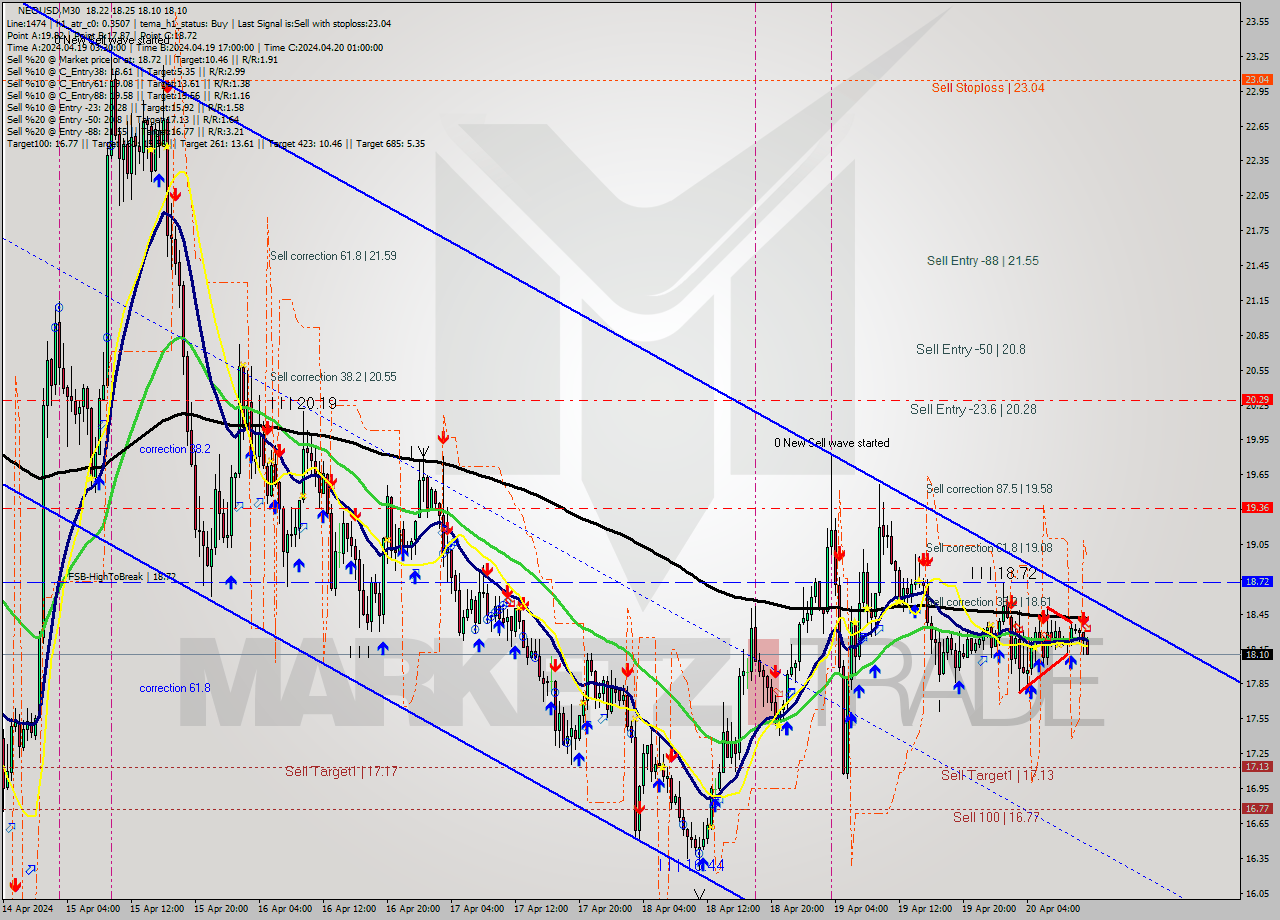This screenshot has width=1280, height=920.
Task: Click the blue 'correction 61.8' label
Action: [x=175, y=688]
